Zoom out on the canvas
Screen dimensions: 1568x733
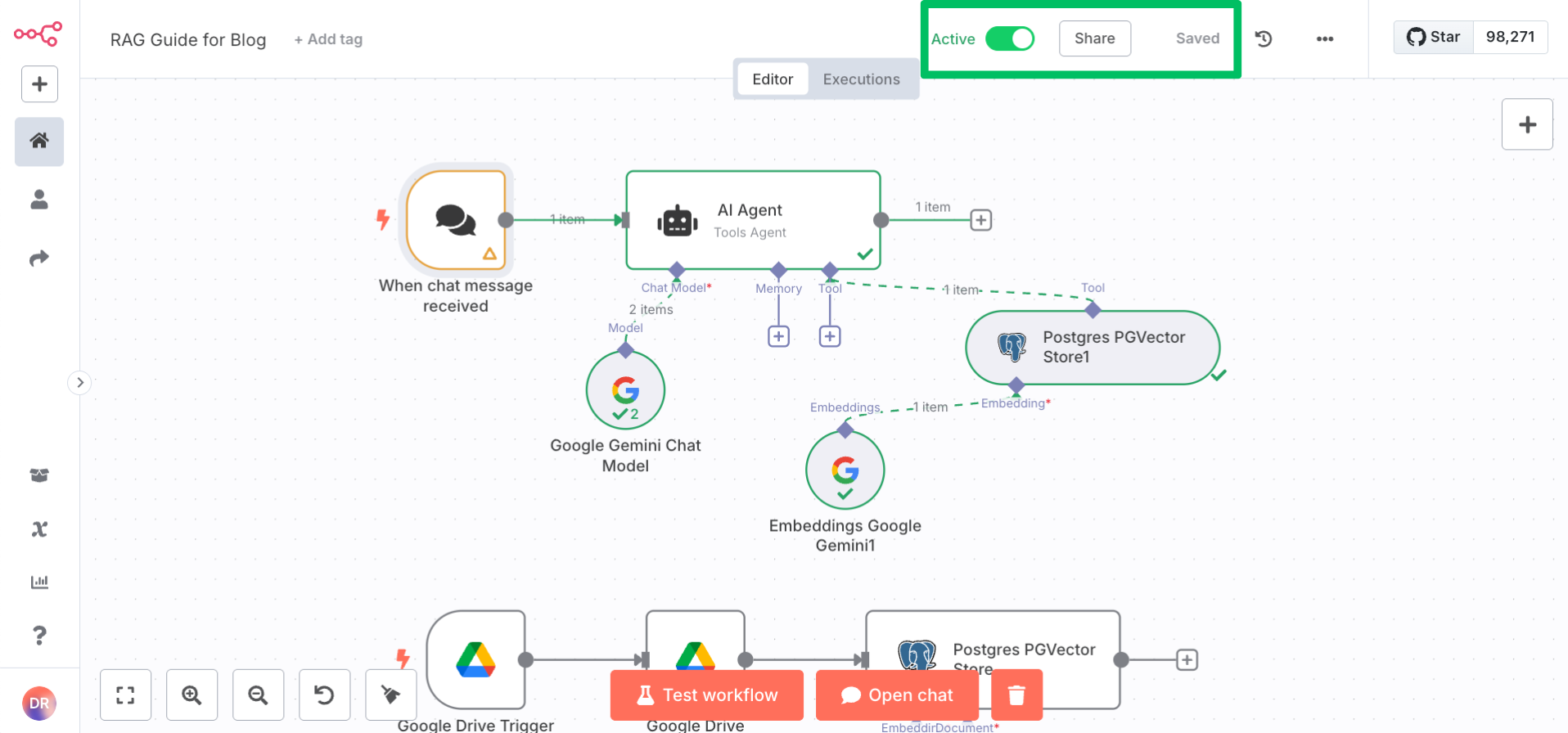click(x=258, y=695)
